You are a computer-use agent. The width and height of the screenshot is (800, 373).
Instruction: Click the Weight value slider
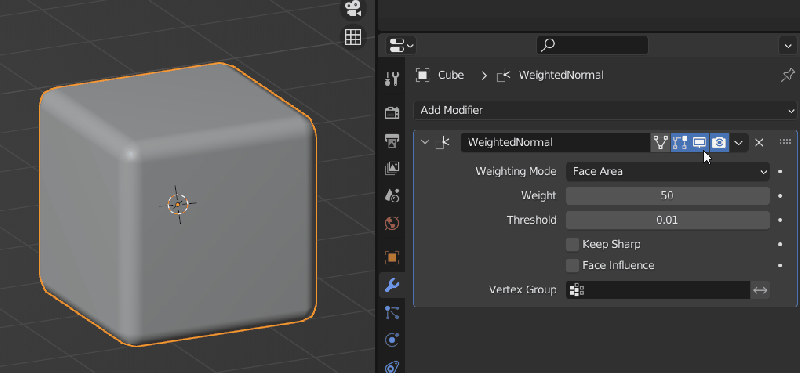tap(667, 195)
